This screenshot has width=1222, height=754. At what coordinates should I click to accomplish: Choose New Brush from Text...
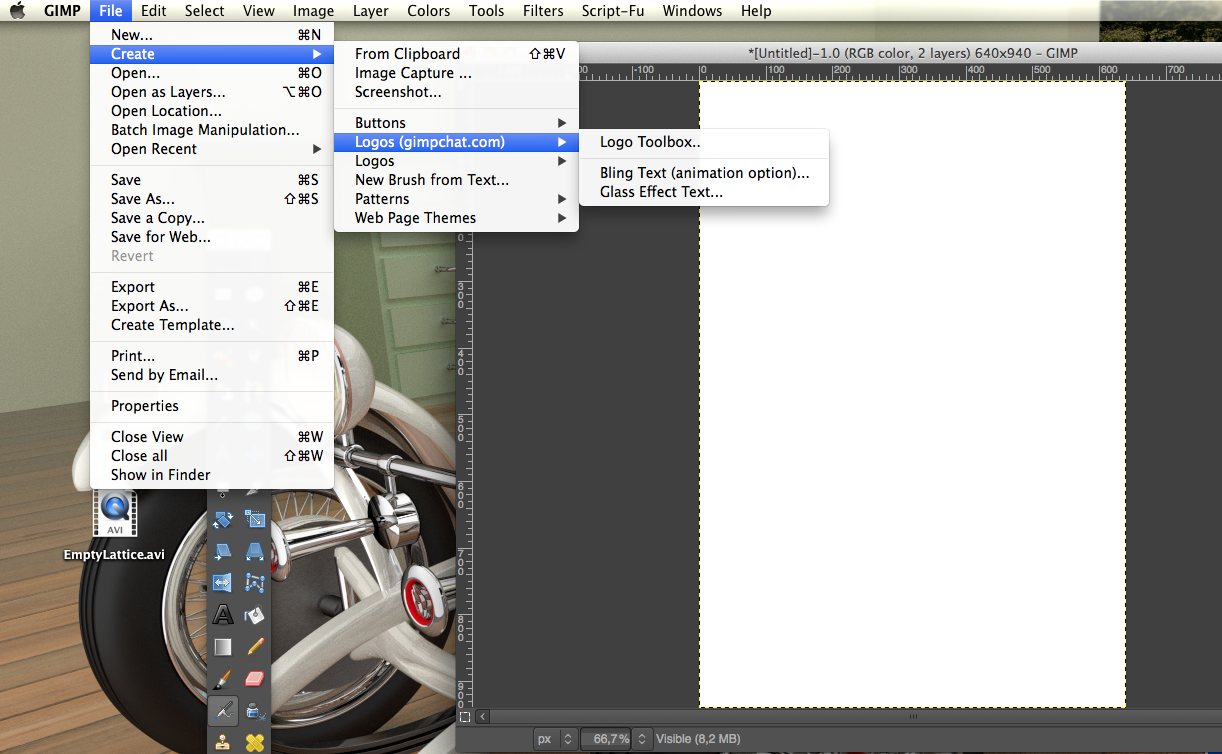[456, 180]
